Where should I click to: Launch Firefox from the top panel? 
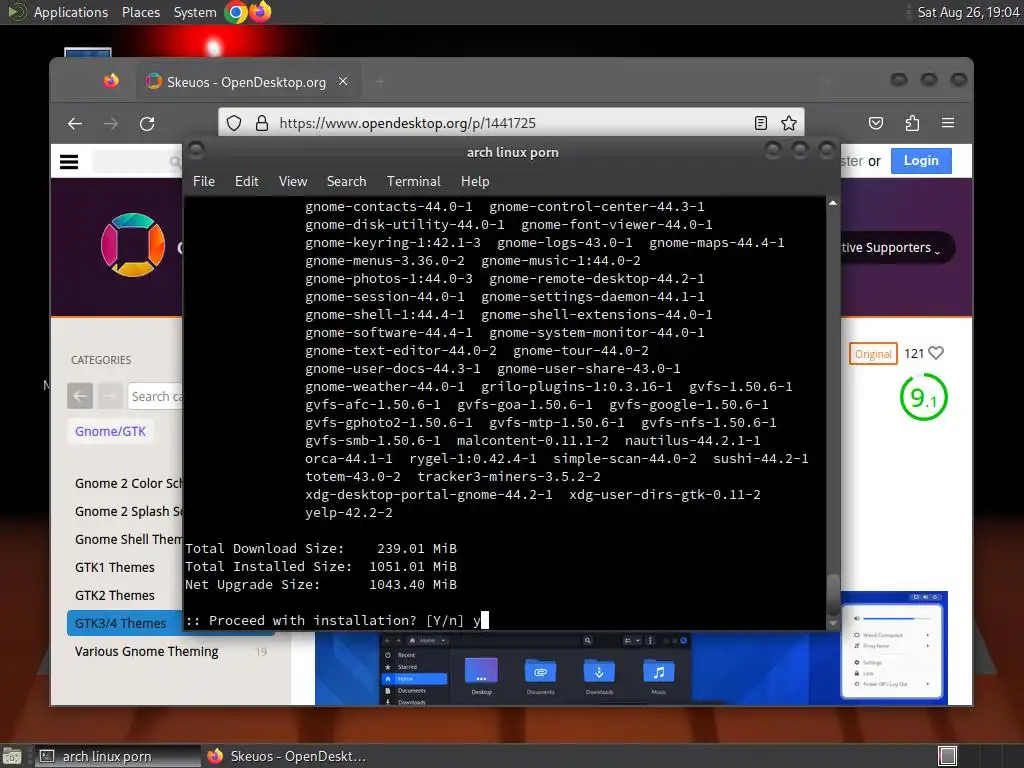pyautogui.click(x=260, y=12)
